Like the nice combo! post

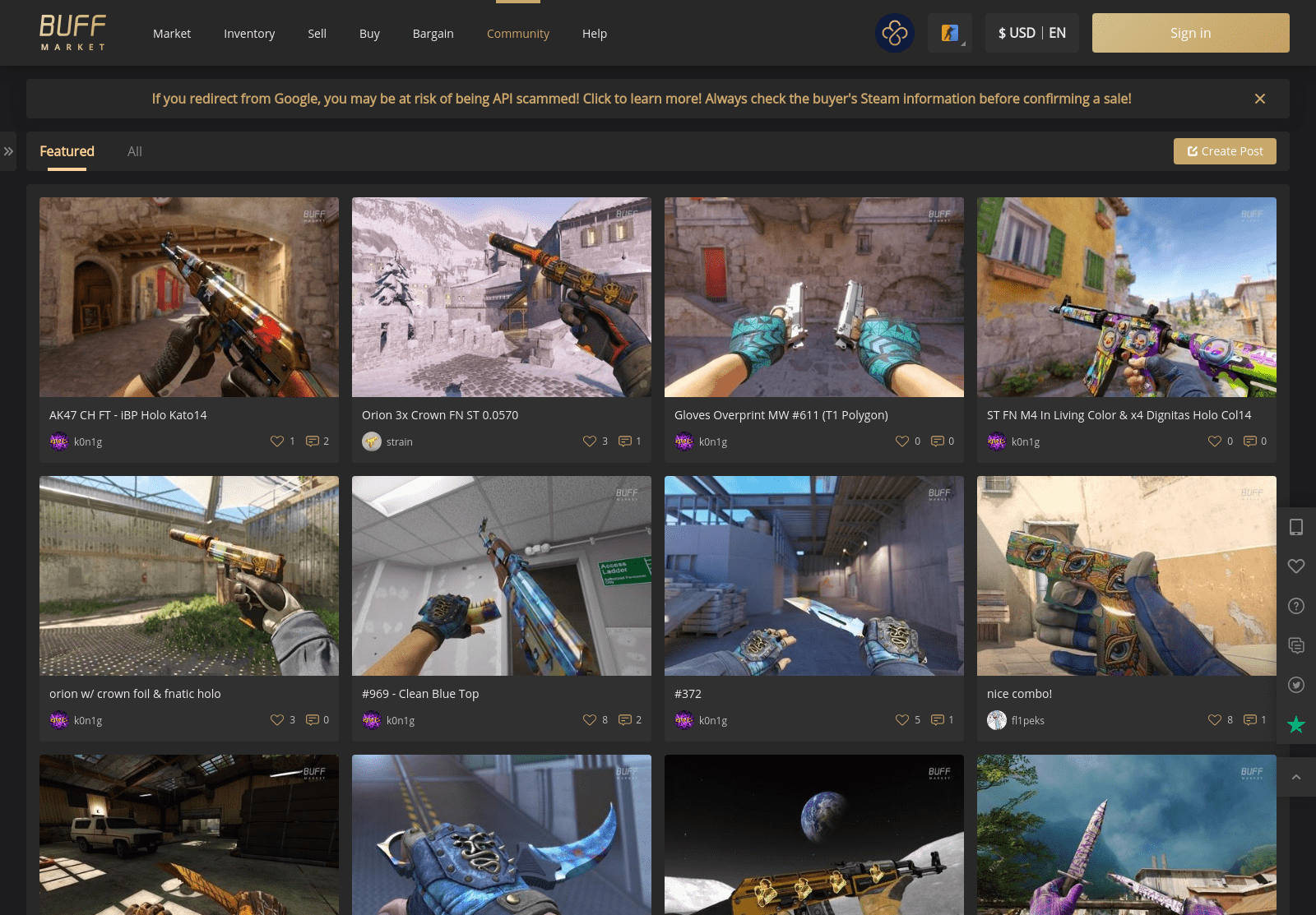1215,720
